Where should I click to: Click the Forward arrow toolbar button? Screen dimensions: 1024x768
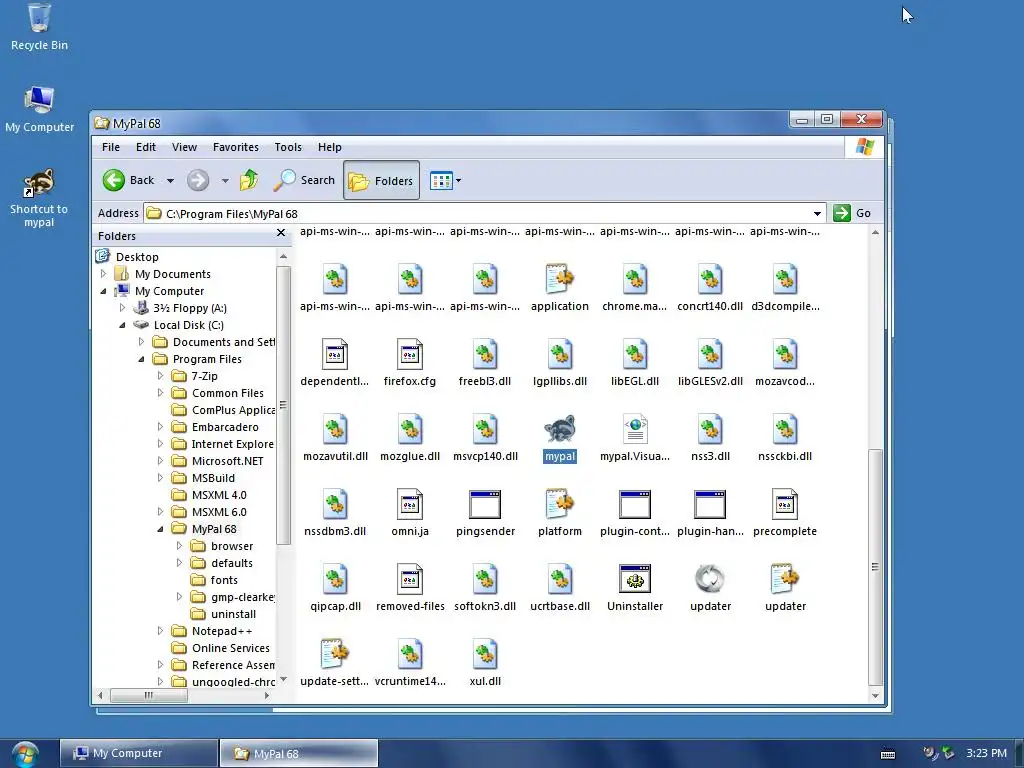(x=198, y=180)
